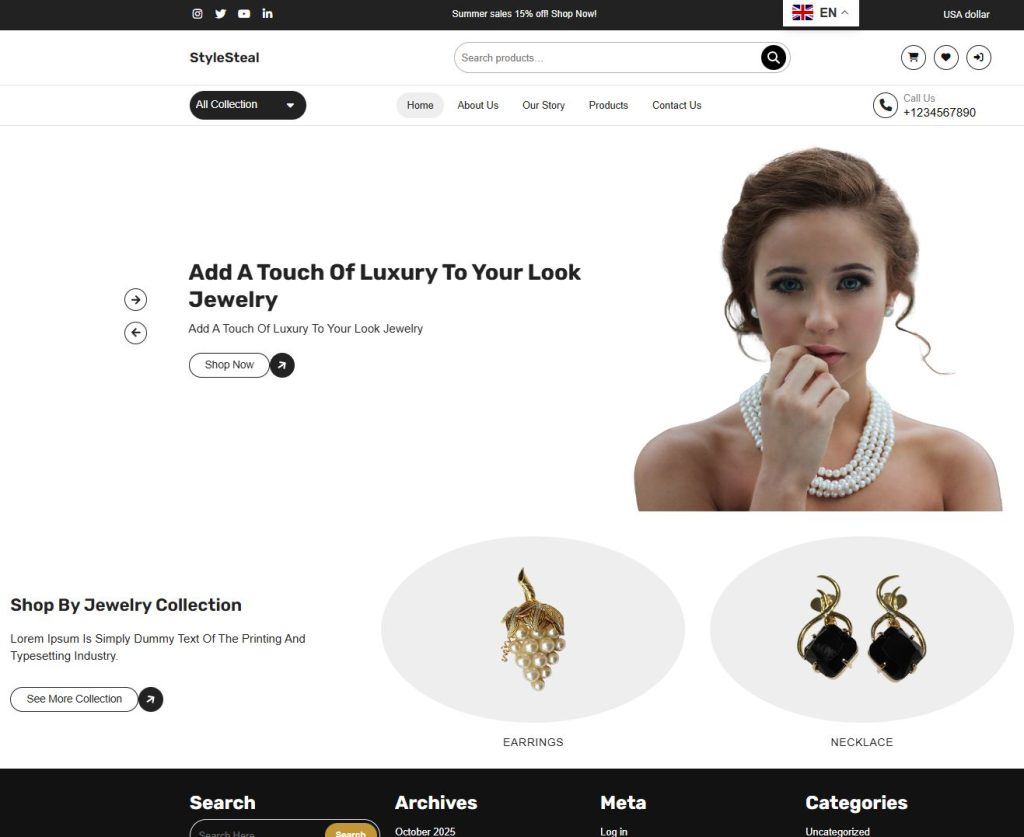This screenshot has width=1024, height=837.
Task: Expand the All Collection dropdown
Action: [x=248, y=105]
